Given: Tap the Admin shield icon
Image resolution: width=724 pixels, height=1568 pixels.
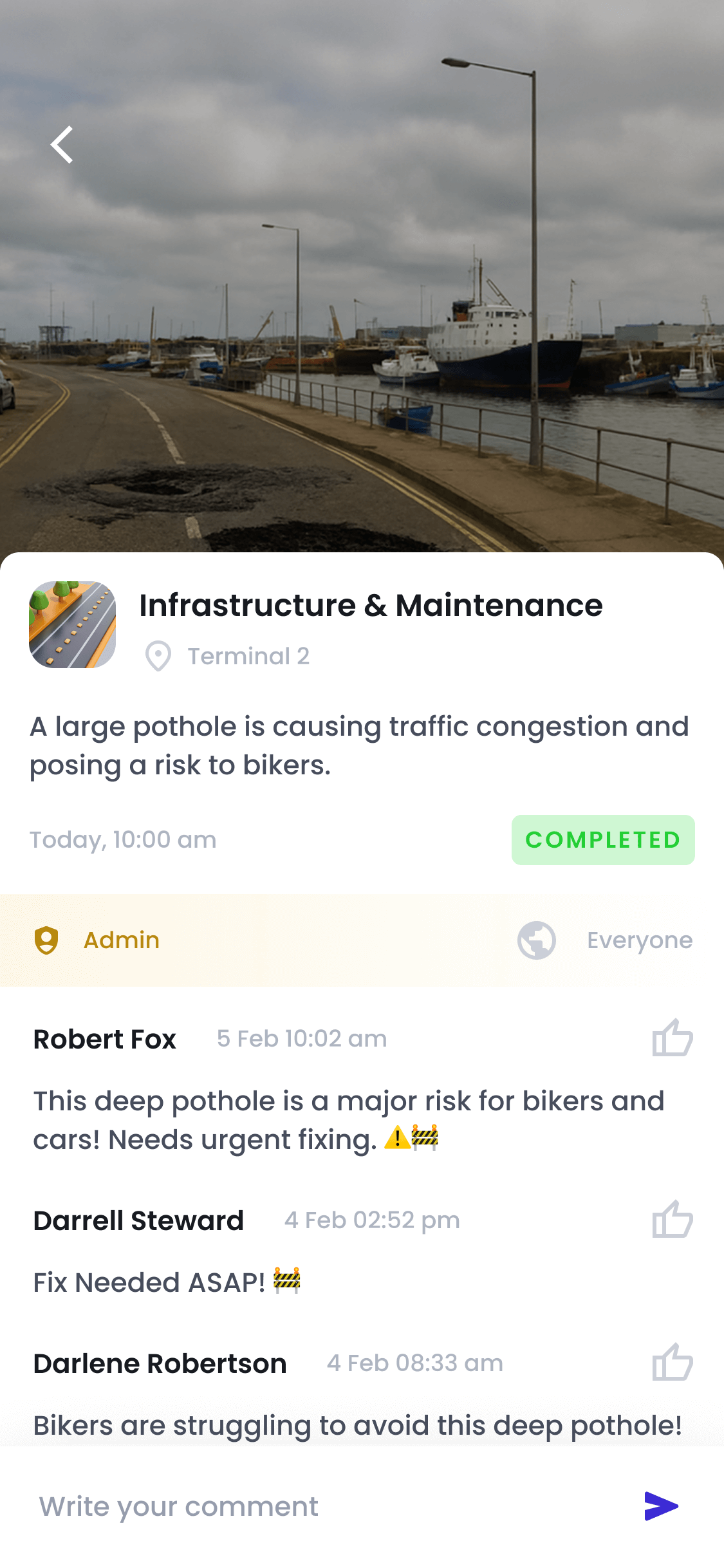Looking at the screenshot, I should [46, 940].
